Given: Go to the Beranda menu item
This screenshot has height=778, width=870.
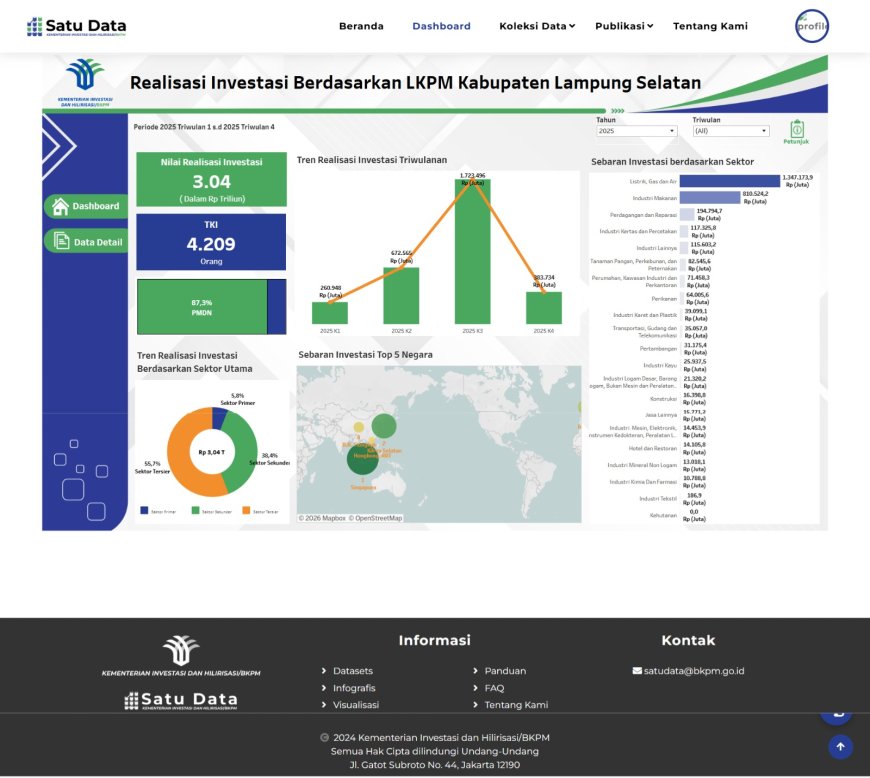Looking at the screenshot, I should 361,26.
